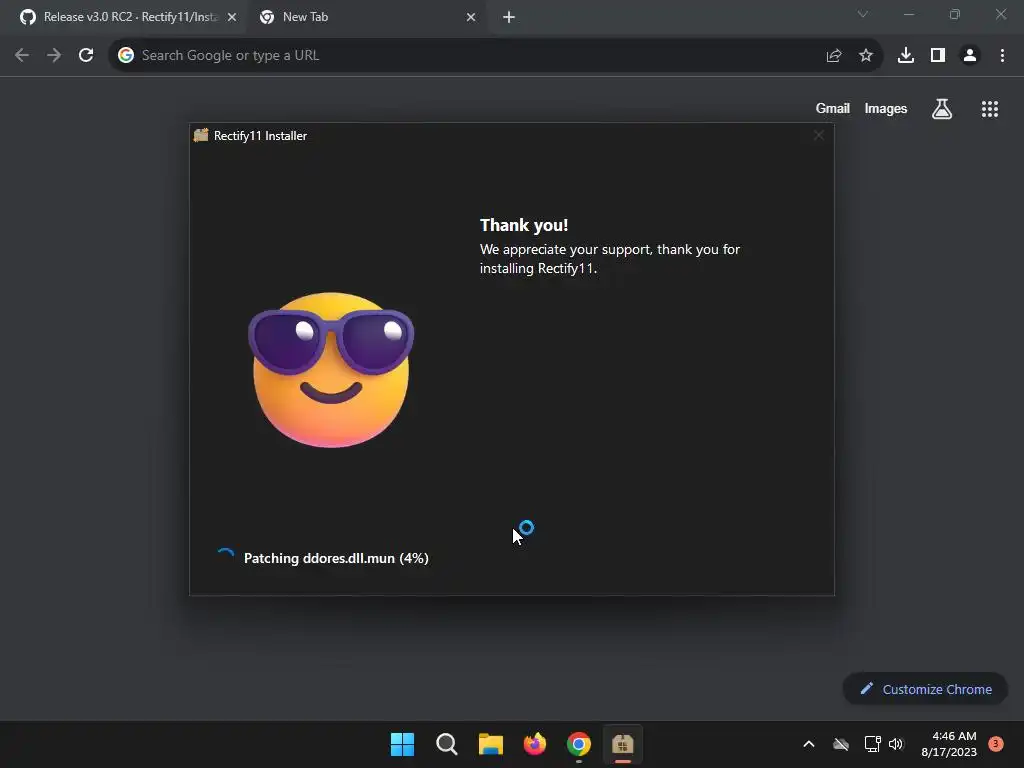
Task: Click the Patching ddores.dll.mun (4%) status
Action: click(x=336, y=558)
